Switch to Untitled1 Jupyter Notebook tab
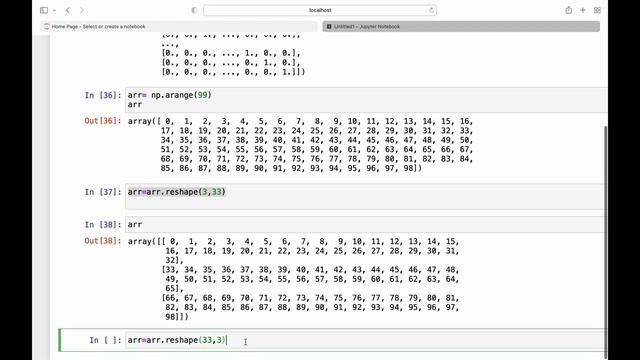The width and height of the screenshot is (640, 360). (461, 27)
